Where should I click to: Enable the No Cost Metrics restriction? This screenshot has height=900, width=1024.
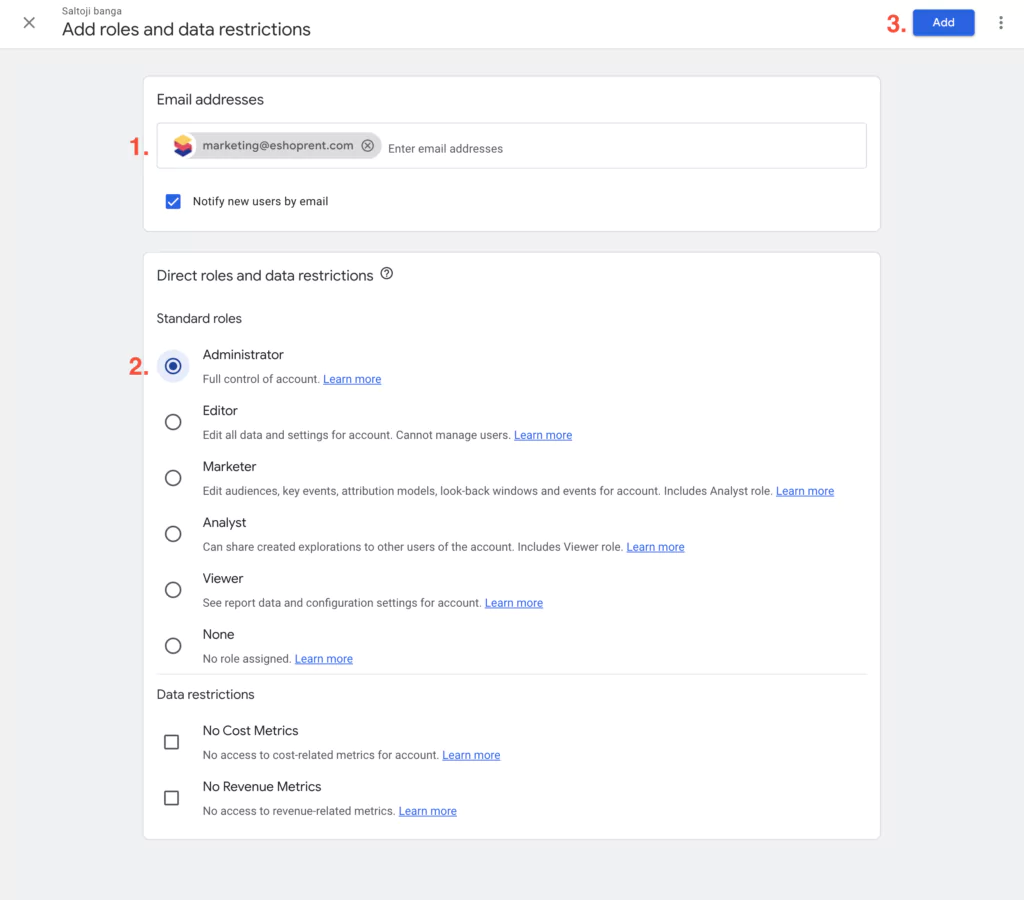point(172,742)
